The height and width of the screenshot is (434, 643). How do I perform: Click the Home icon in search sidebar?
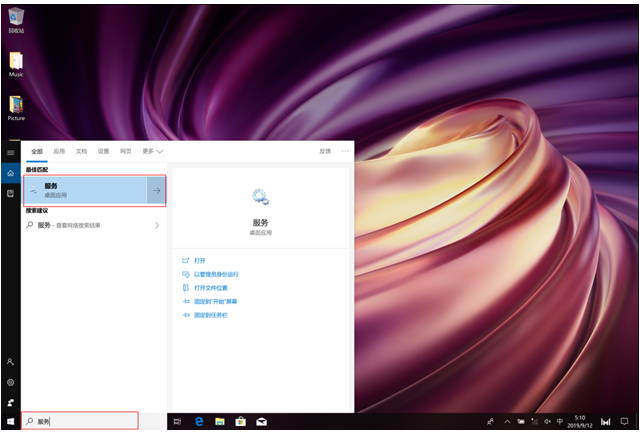(x=10, y=173)
